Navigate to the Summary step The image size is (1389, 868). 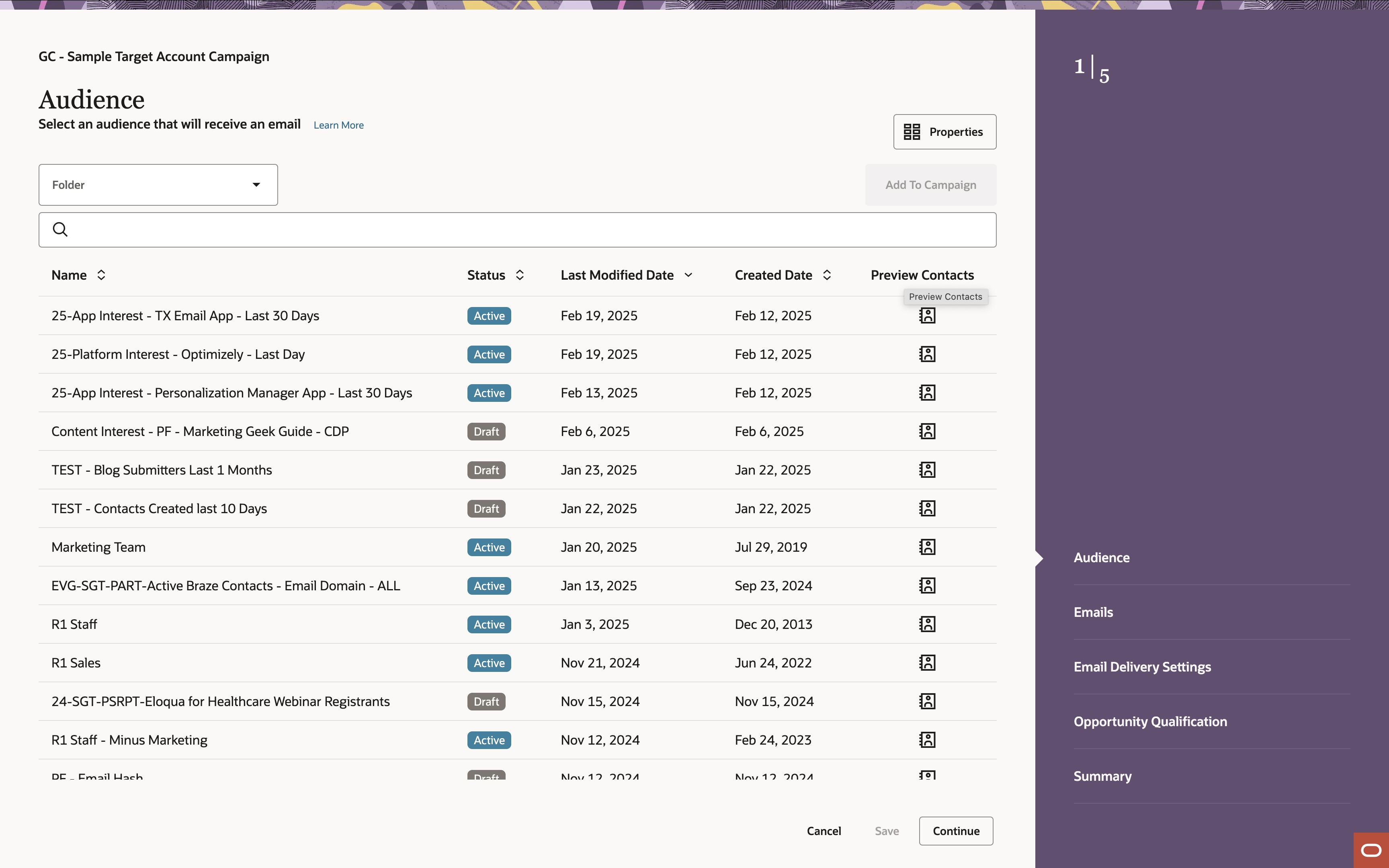pyautogui.click(x=1102, y=776)
